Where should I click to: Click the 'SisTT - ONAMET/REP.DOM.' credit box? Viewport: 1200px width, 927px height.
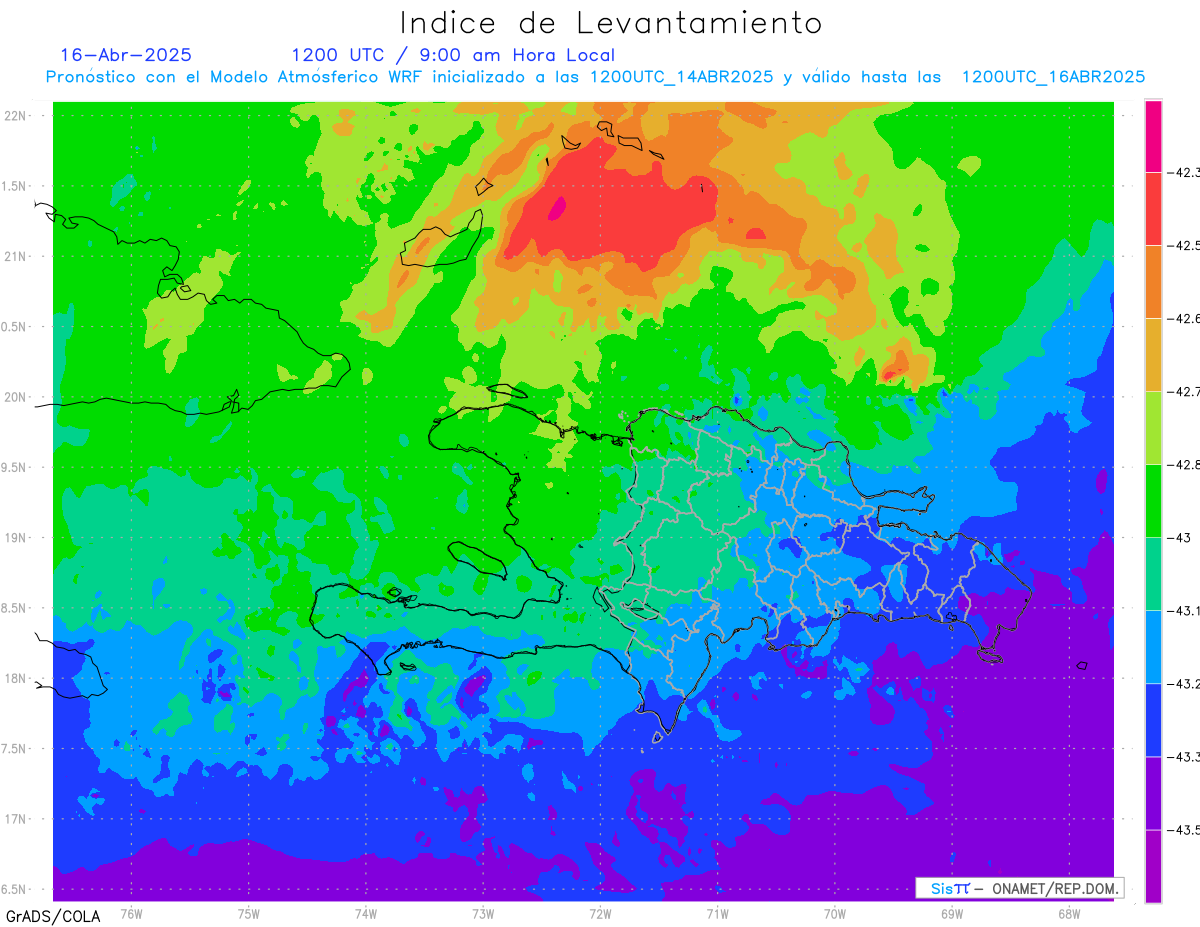coord(1020,888)
